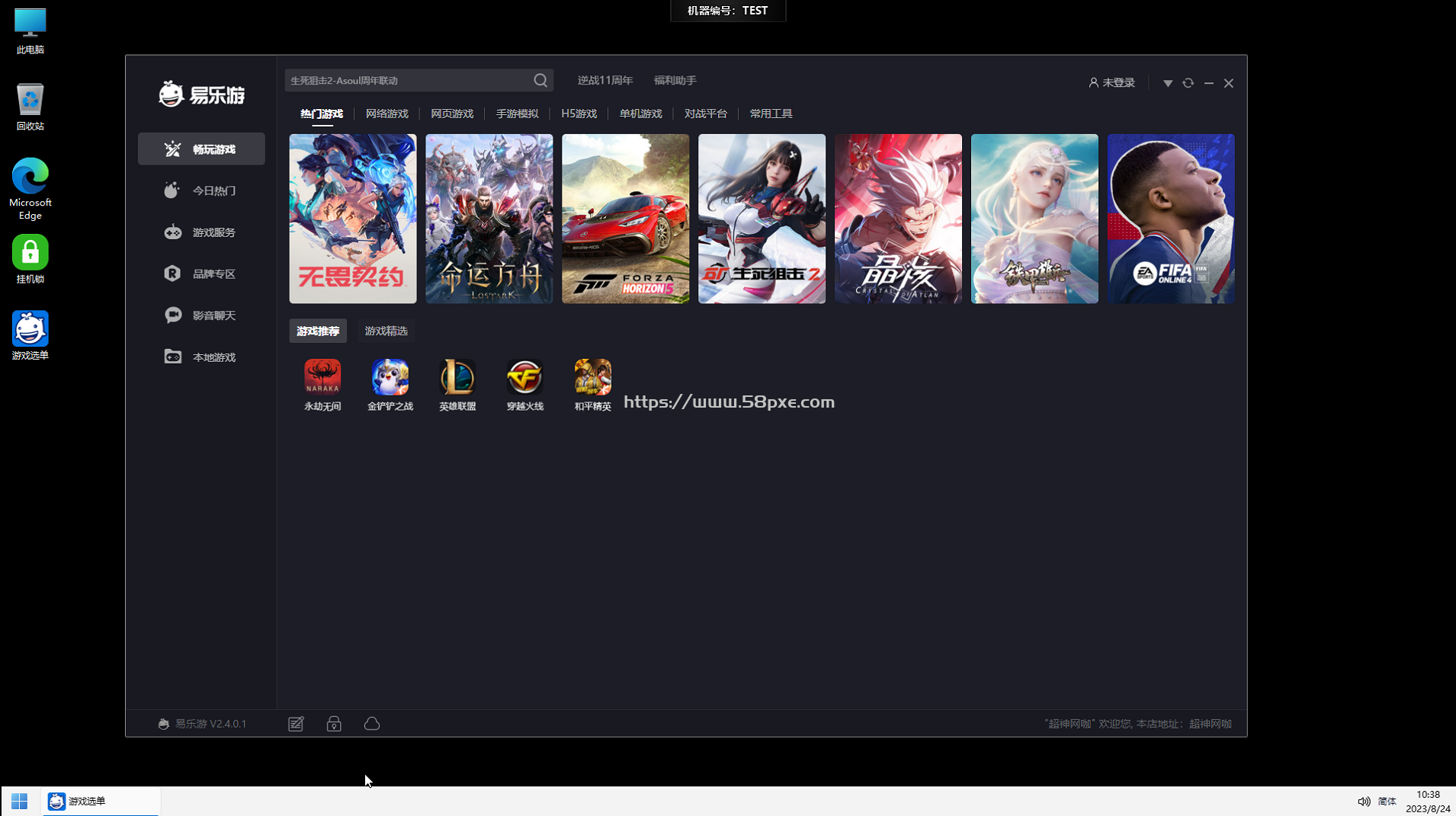The image size is (1456, 816).
Task: Click the 超神网咖 welcome message text
Action: tap(1137, 724)
